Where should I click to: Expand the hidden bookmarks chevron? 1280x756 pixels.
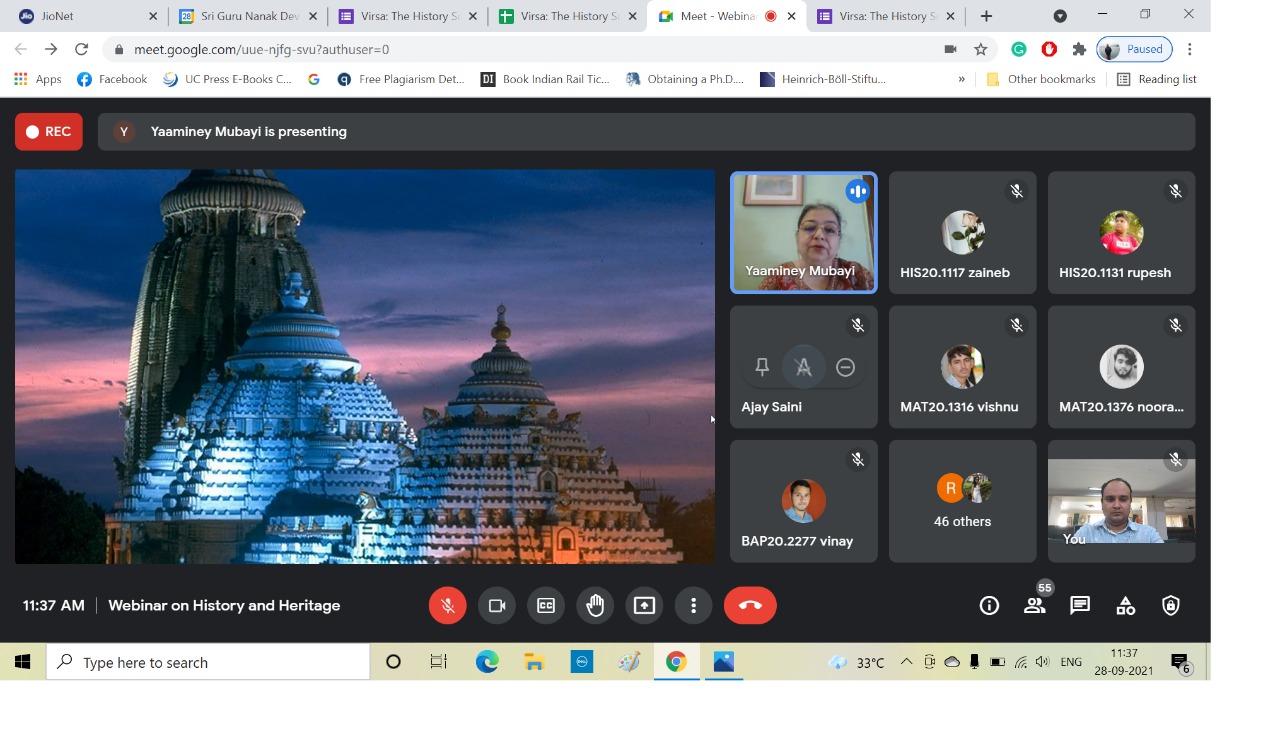coord(961,80)
